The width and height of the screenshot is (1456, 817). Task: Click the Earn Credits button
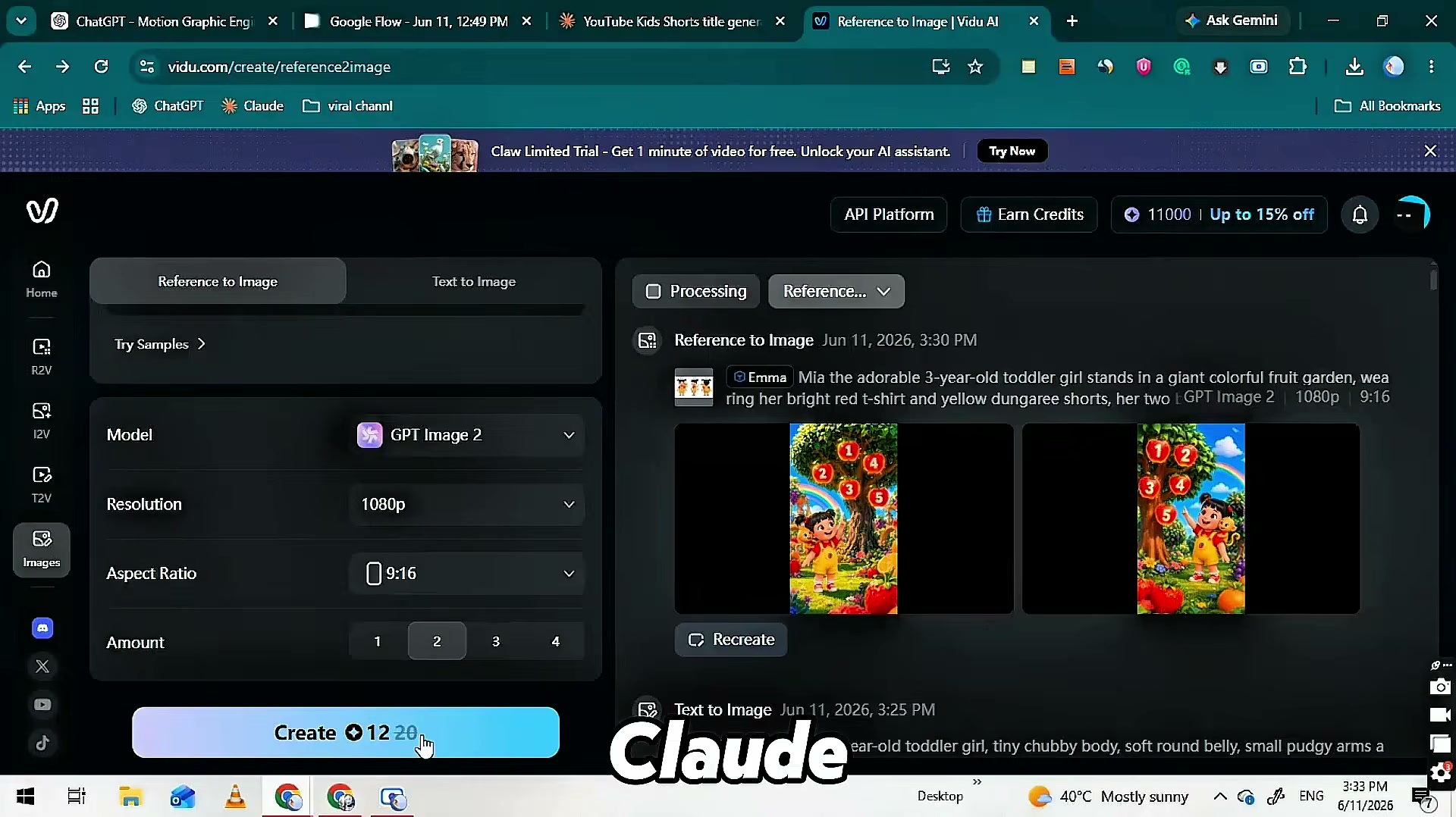[1029, 214]
